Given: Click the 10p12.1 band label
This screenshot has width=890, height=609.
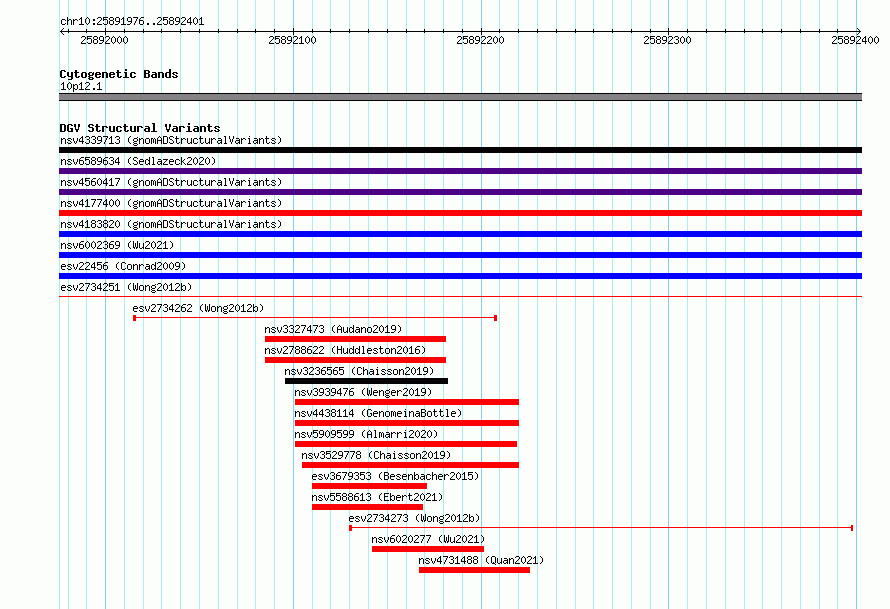Looking at the screenshot, I should point(81,86).
